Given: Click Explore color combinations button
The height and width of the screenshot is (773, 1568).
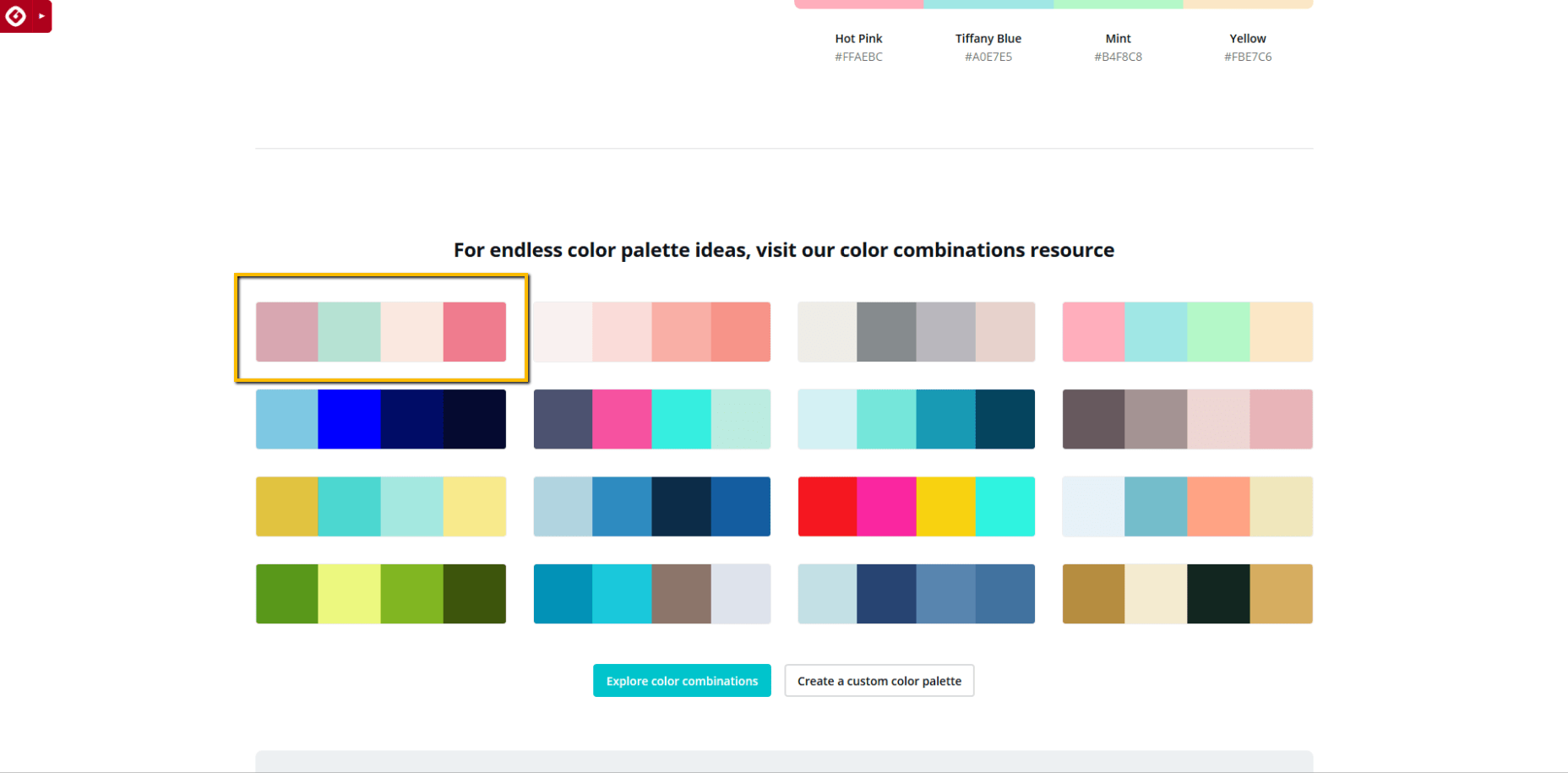Looking at the screenshot, I should coord(682,681).
